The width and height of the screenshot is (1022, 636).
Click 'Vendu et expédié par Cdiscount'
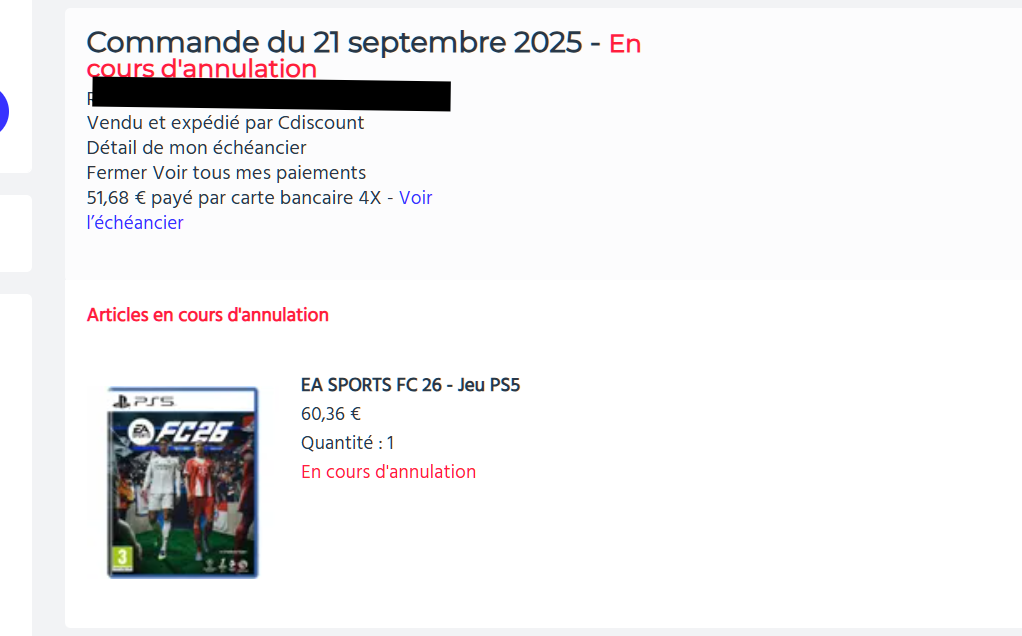pos(226,123)
